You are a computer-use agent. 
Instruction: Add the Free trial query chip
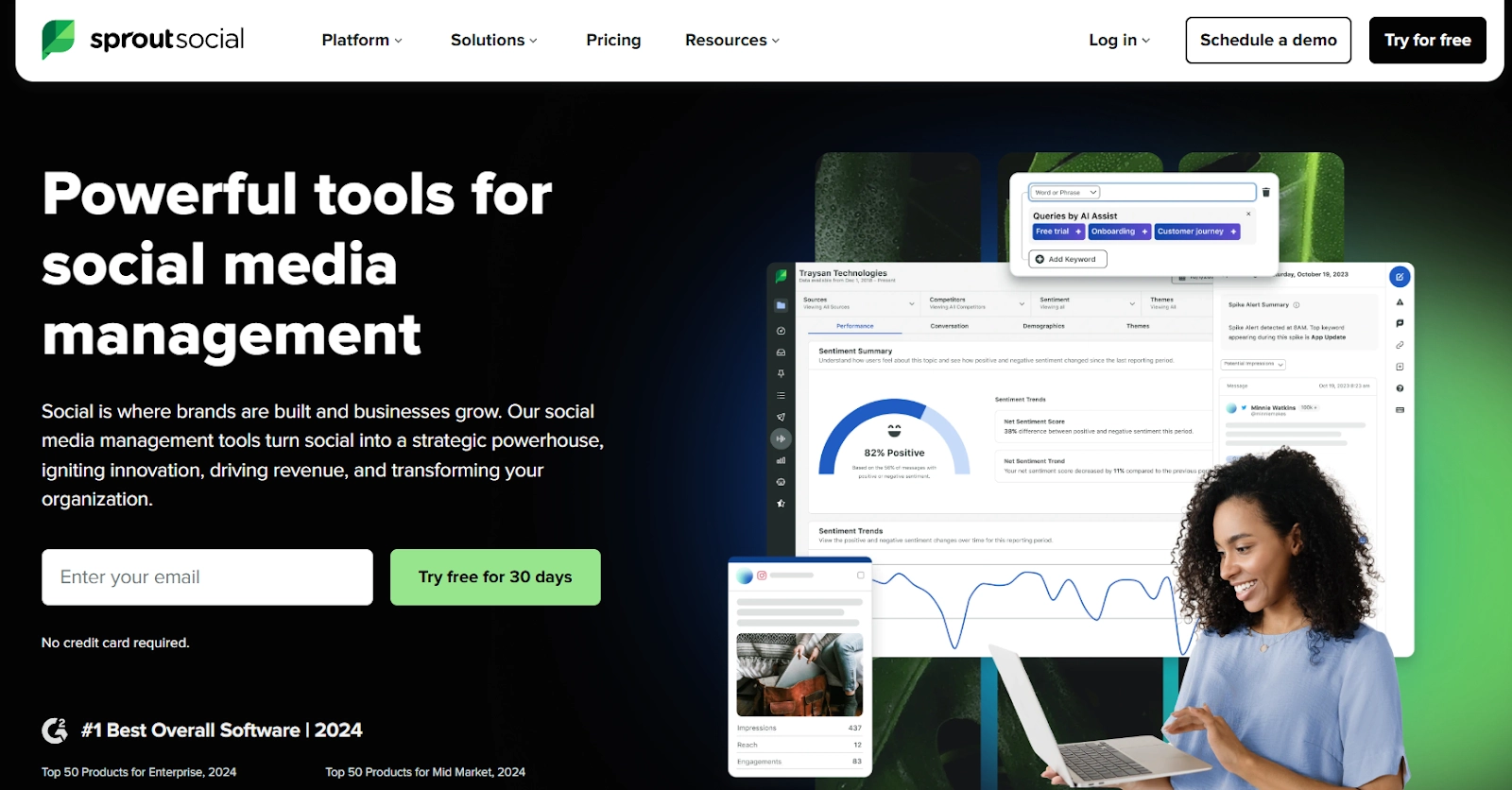point(1058,232)
